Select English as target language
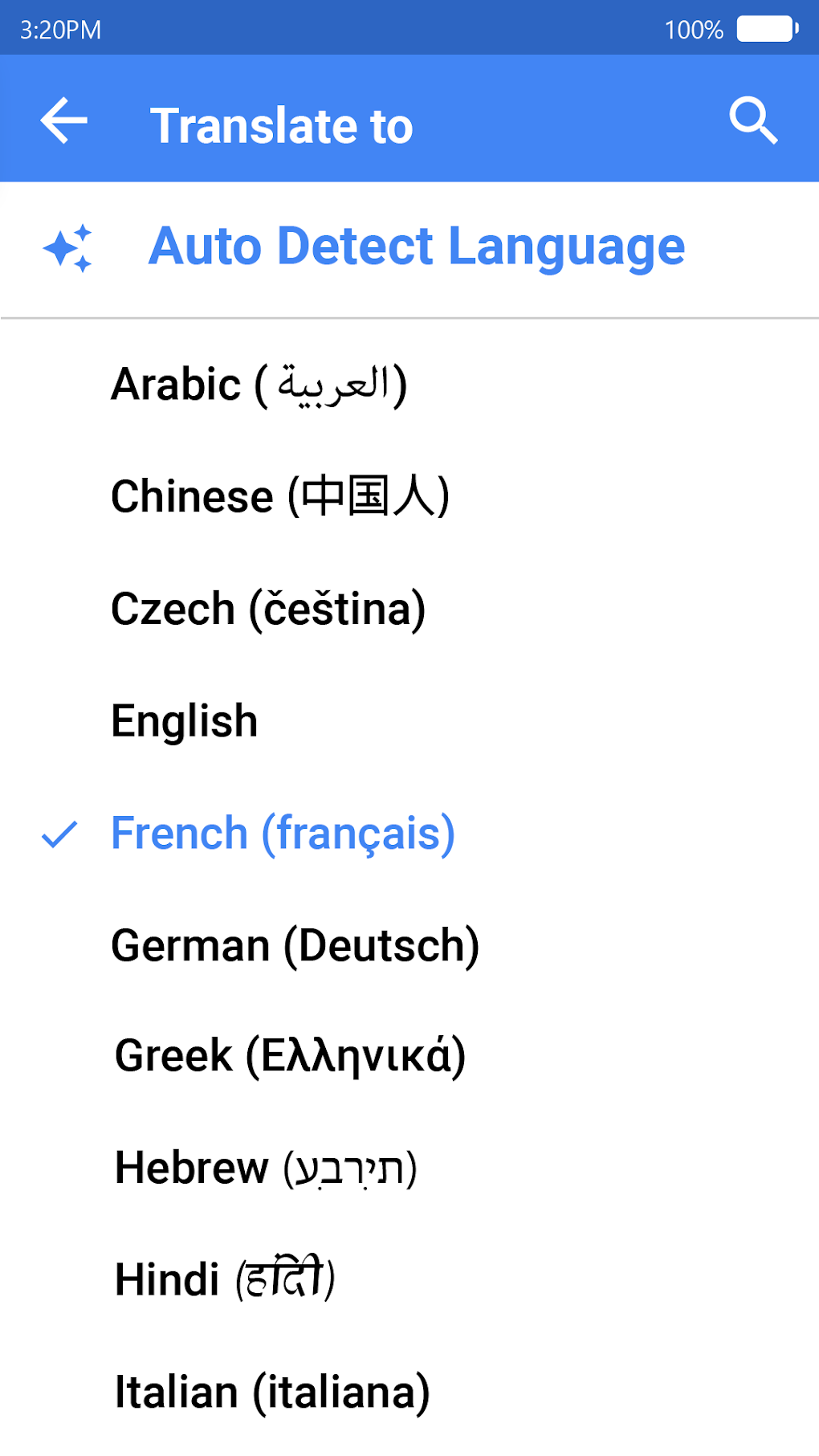 point(183,720)
